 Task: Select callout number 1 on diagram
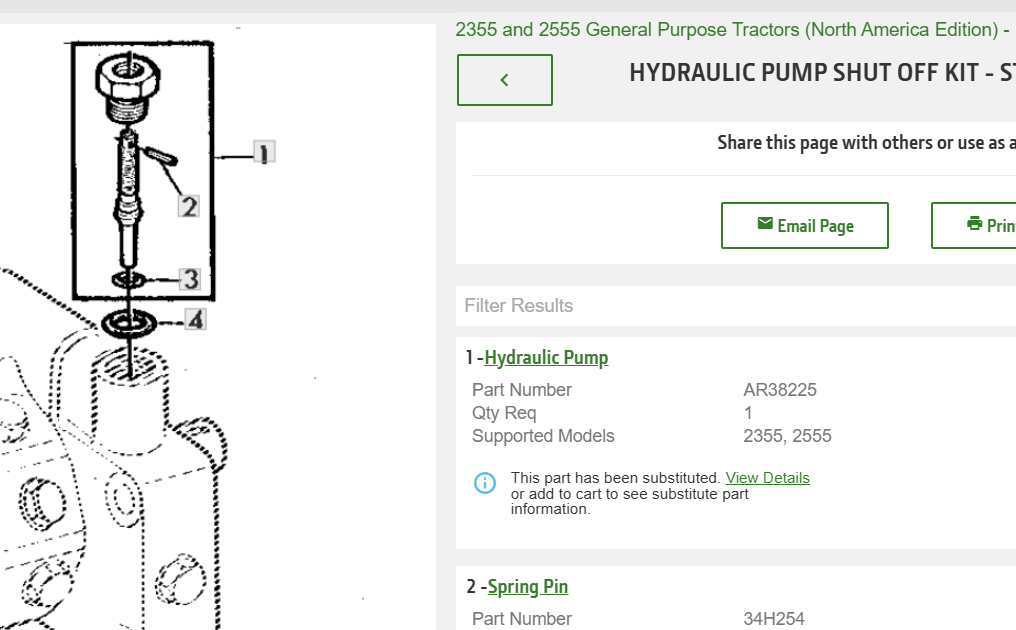[264, 153]
